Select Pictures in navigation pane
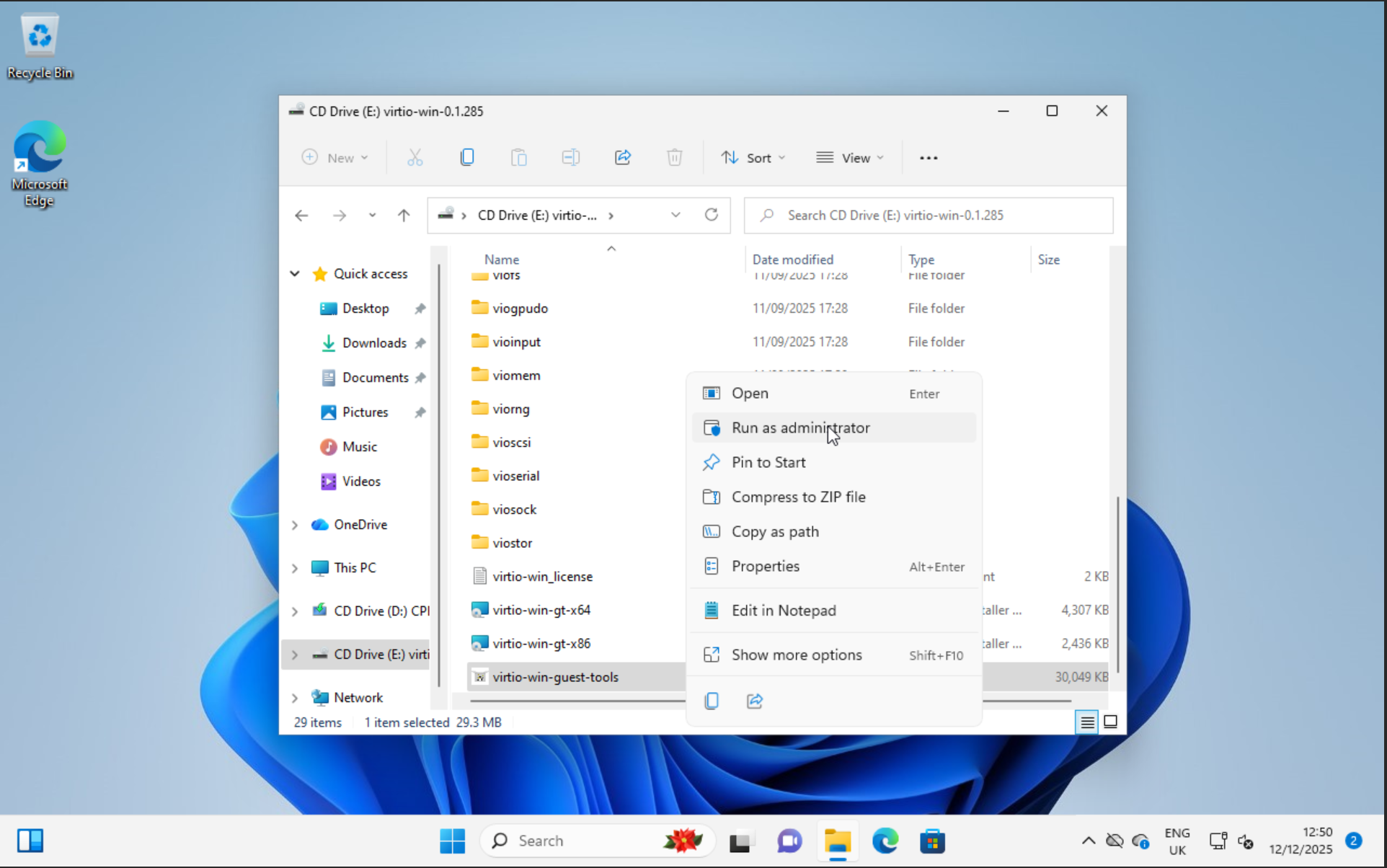Screen dimensions: 1387x868 tap(365, 412)
